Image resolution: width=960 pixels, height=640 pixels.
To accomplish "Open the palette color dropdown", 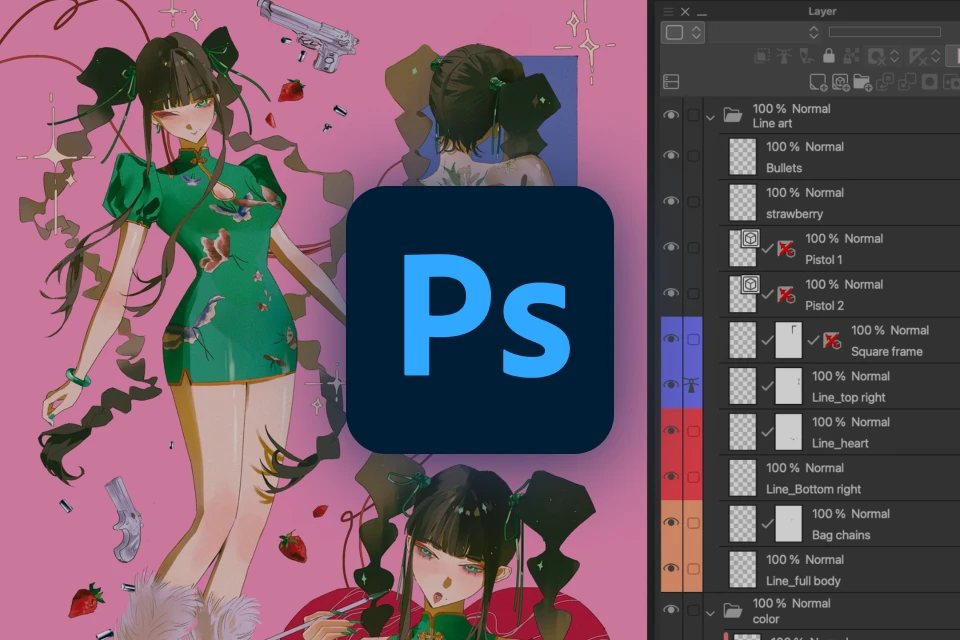I will [x=683, y=32].
